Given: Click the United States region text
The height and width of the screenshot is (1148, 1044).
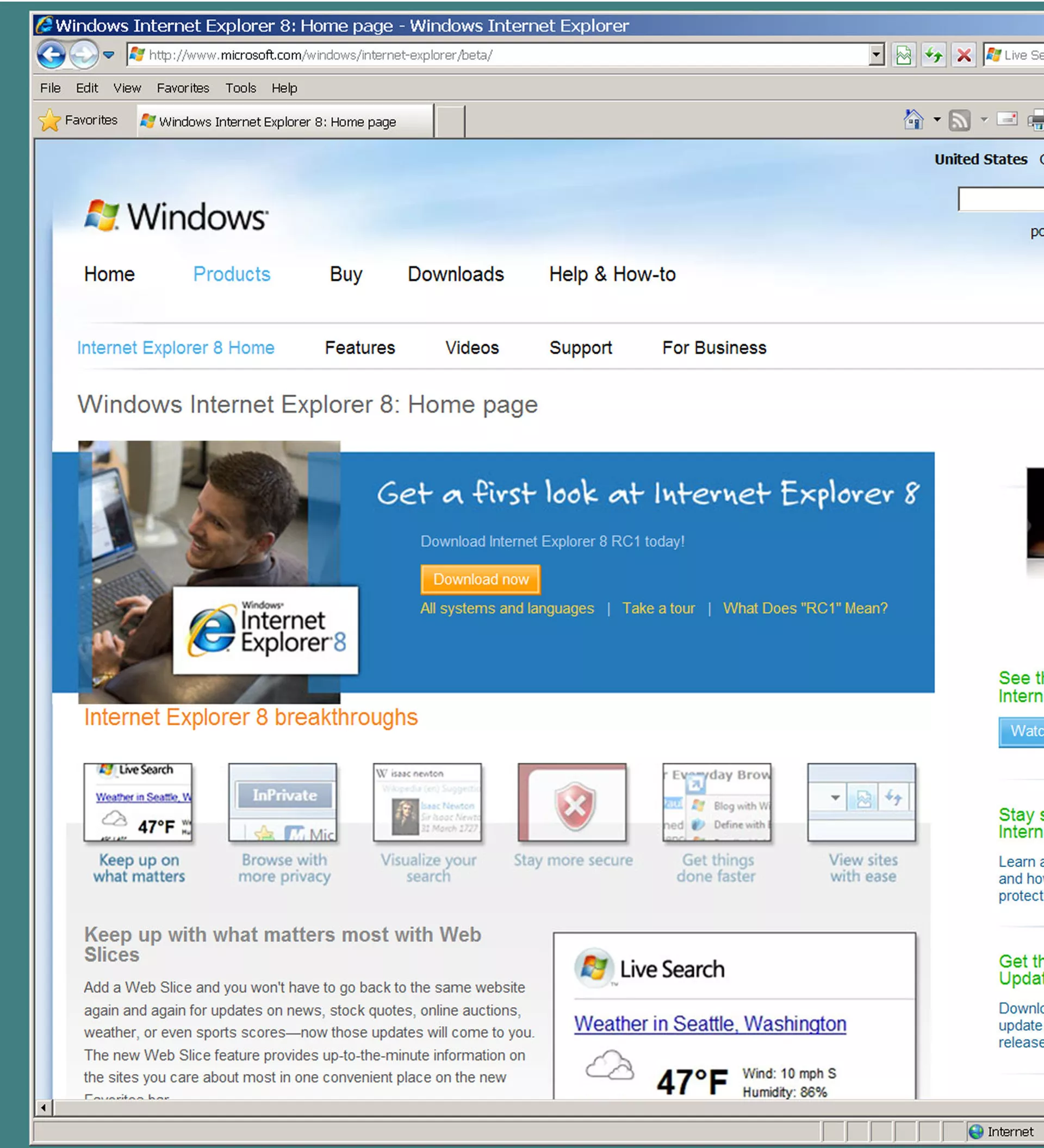Looking at the screenshot, I should pos(981,159).
